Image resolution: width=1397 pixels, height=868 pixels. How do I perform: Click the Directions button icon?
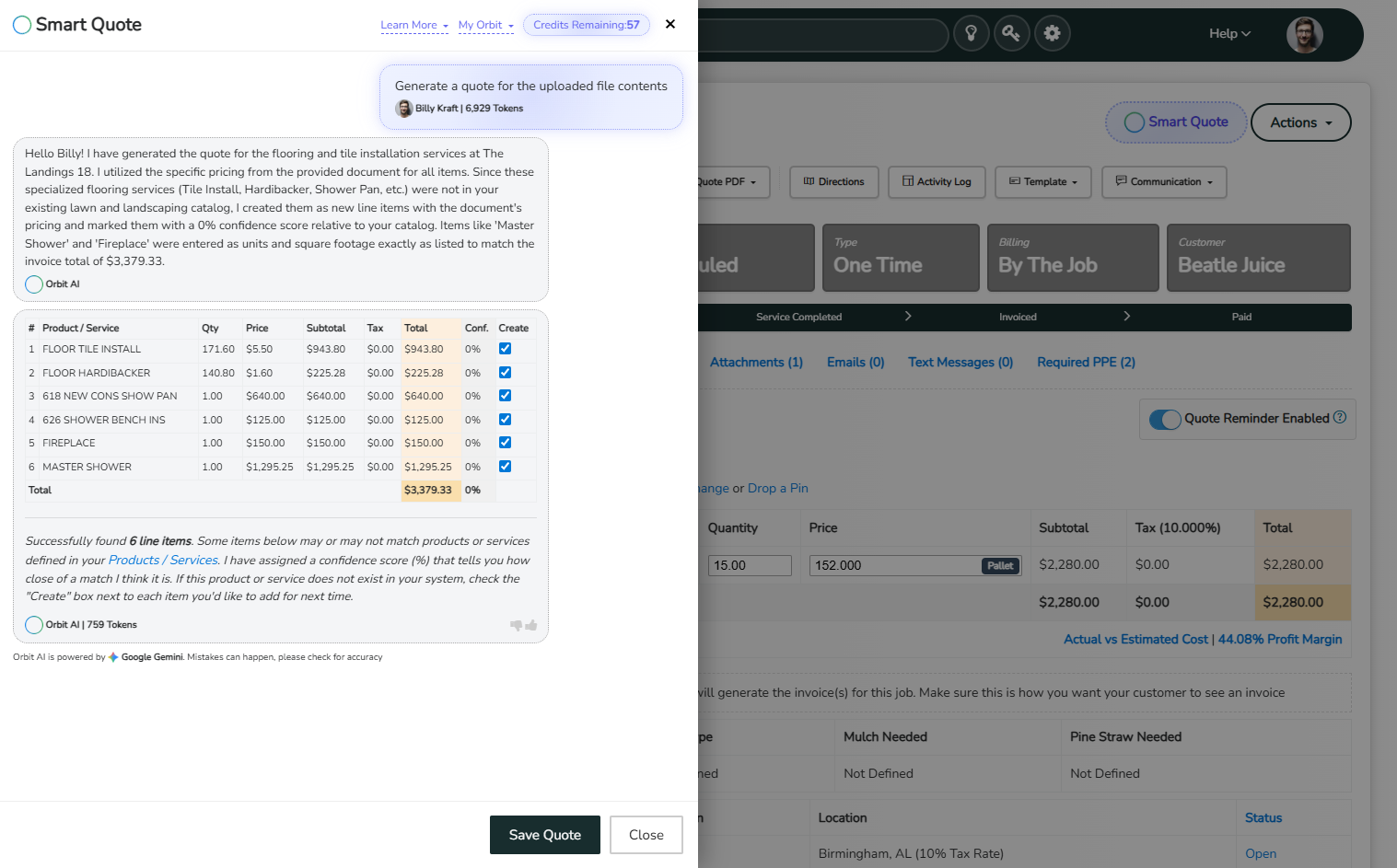click(807, 181)
